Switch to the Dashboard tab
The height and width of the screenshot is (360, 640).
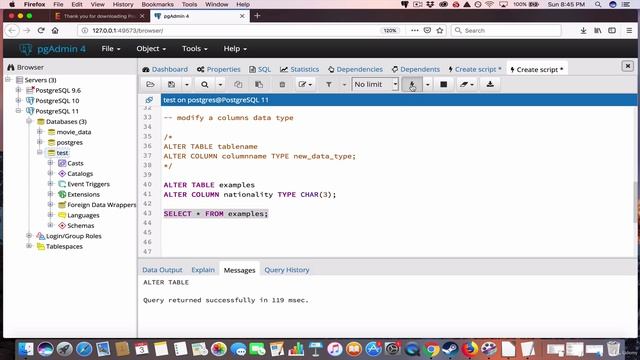(165, 69)
